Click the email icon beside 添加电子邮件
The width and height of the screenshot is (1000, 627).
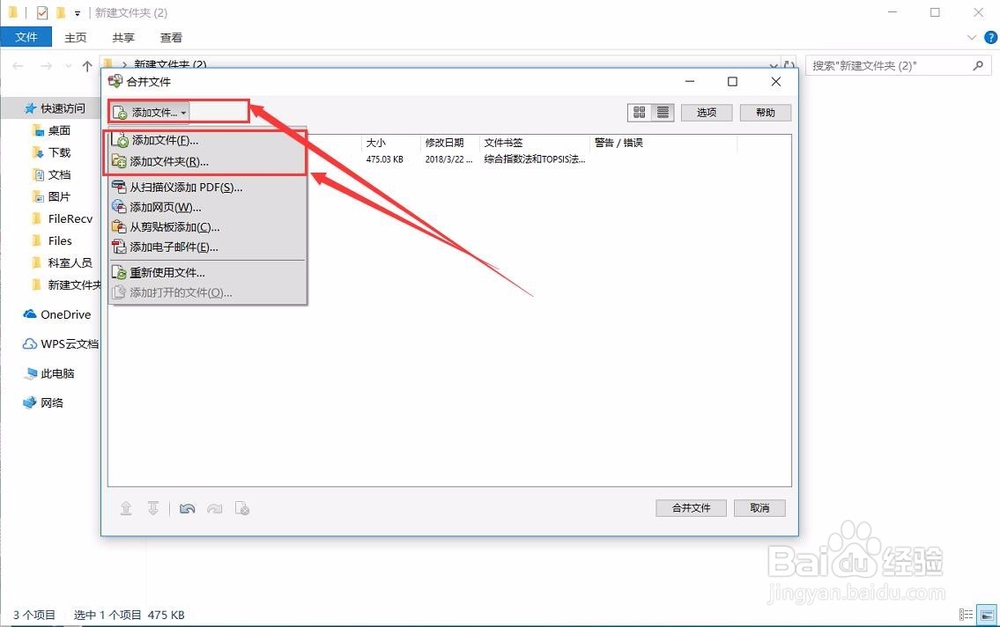[119, 246]
